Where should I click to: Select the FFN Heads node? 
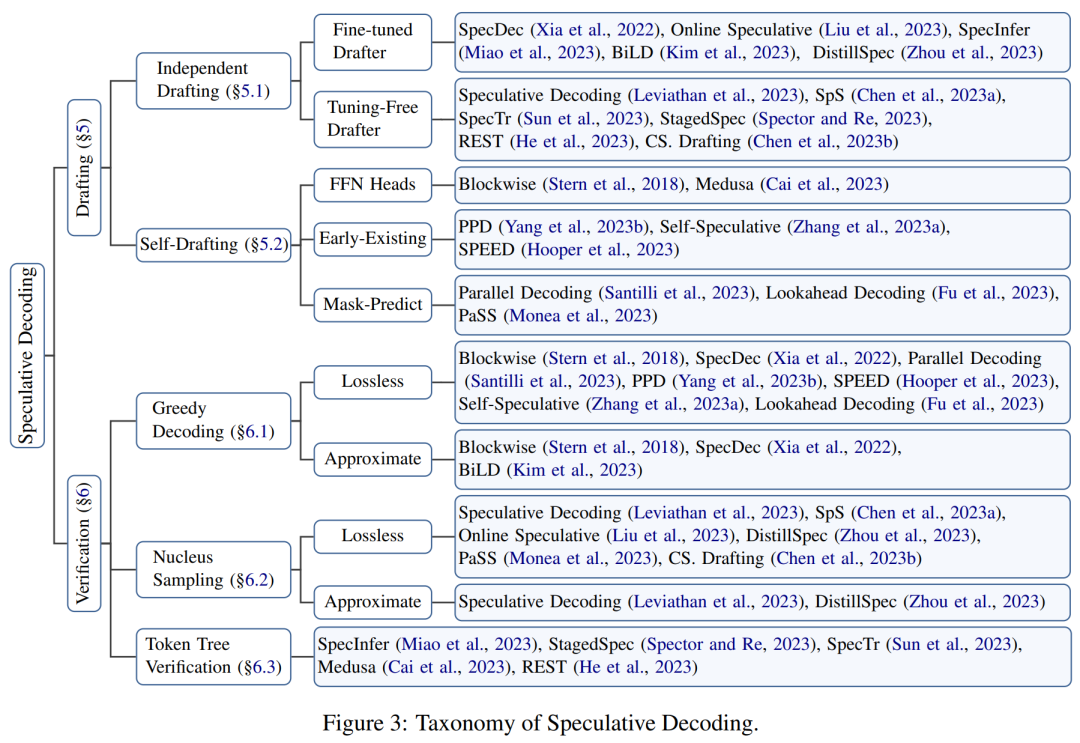[373, 185]
